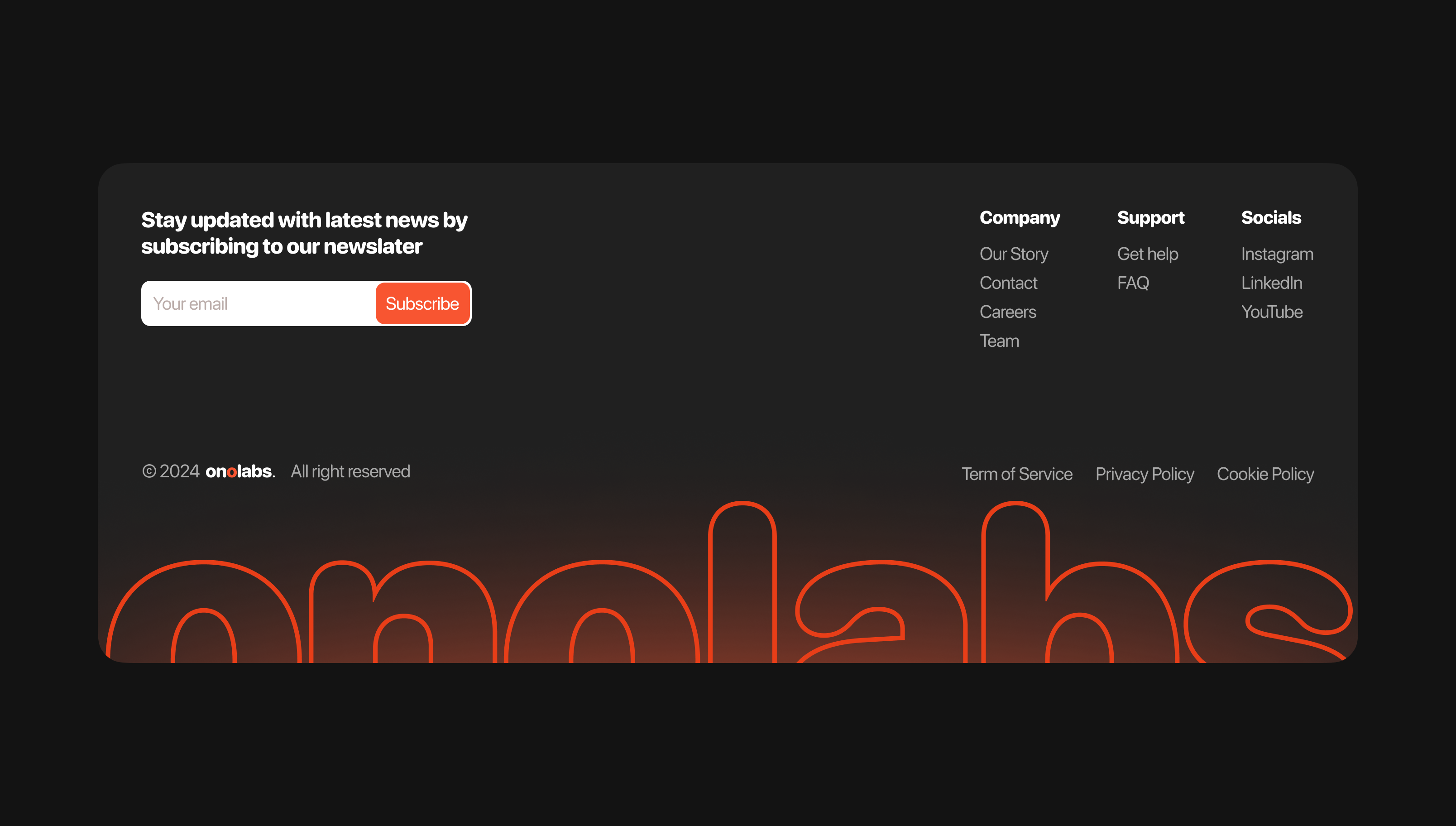Open the Team link
This screenshot has height=826, width=1456.
(x=999, y=341)
